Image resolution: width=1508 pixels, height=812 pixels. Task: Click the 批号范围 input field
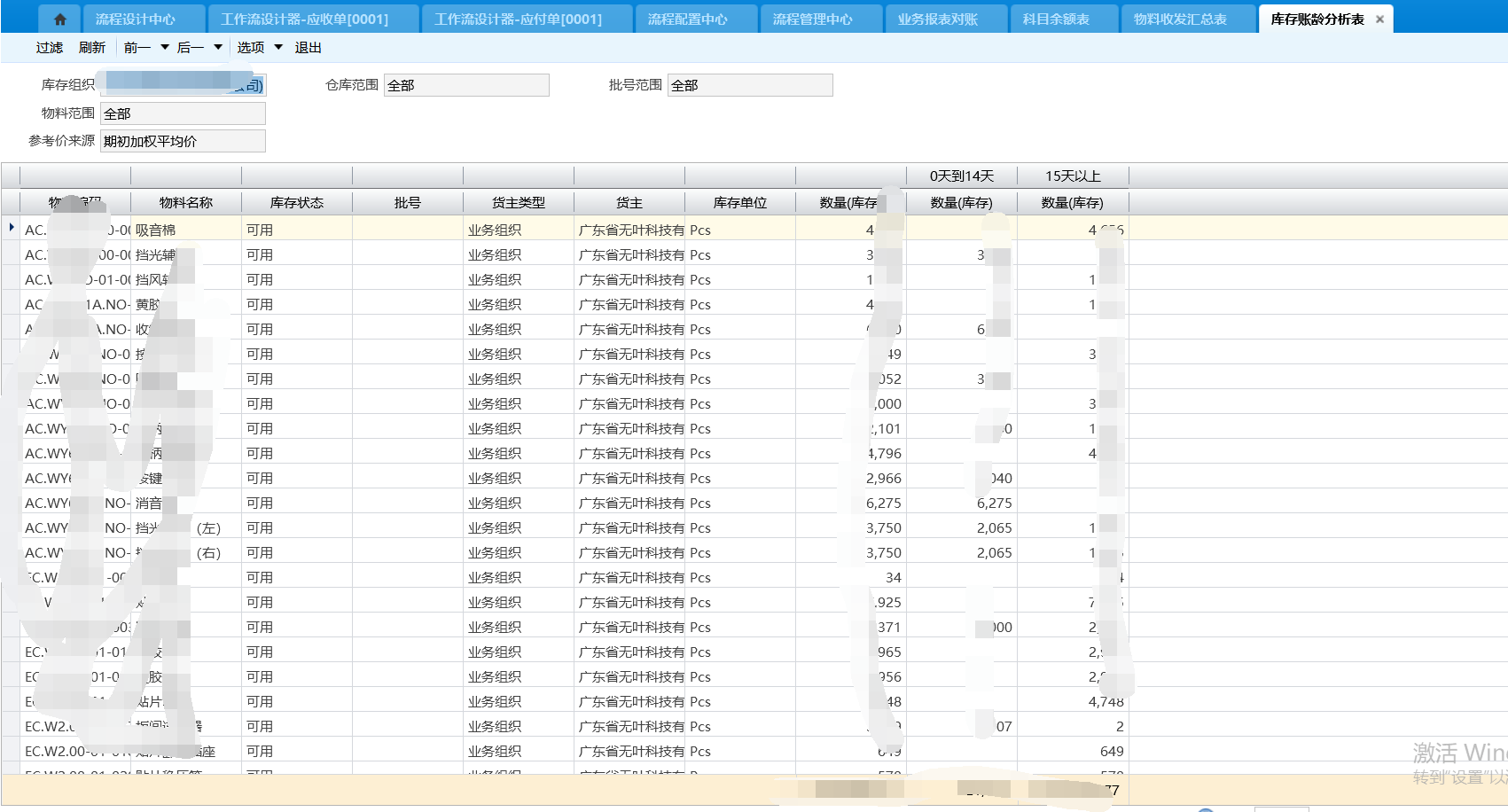coord(750,85)
